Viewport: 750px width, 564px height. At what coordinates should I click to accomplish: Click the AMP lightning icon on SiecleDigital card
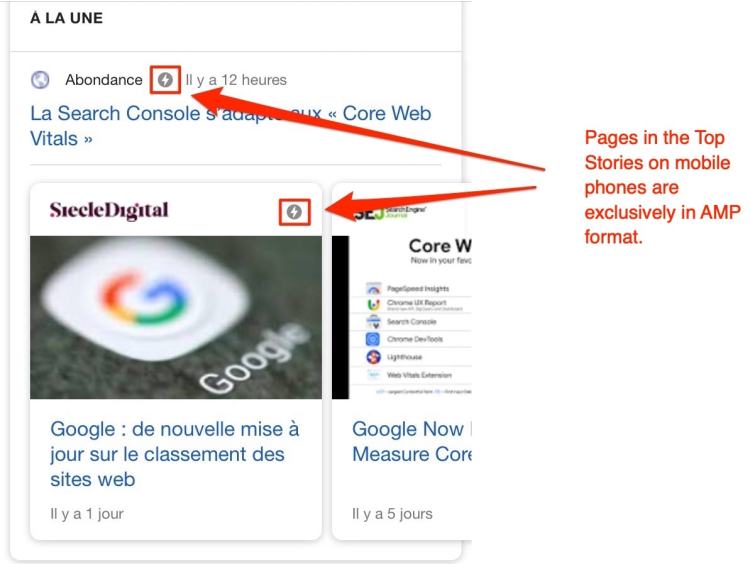(x=294, y=212)
